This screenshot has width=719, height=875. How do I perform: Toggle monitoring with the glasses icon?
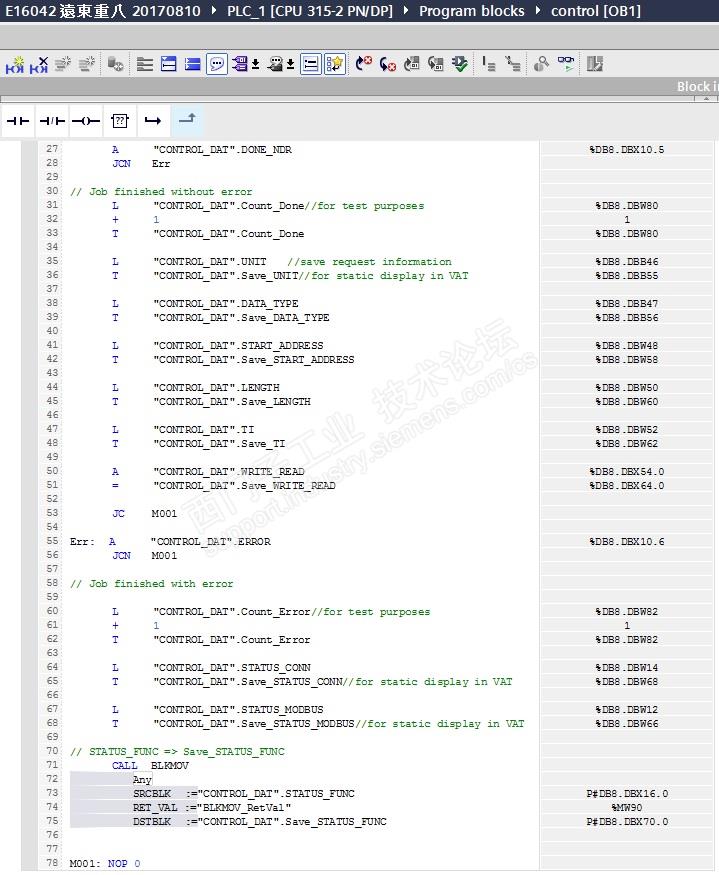click(x=565, y=64)
